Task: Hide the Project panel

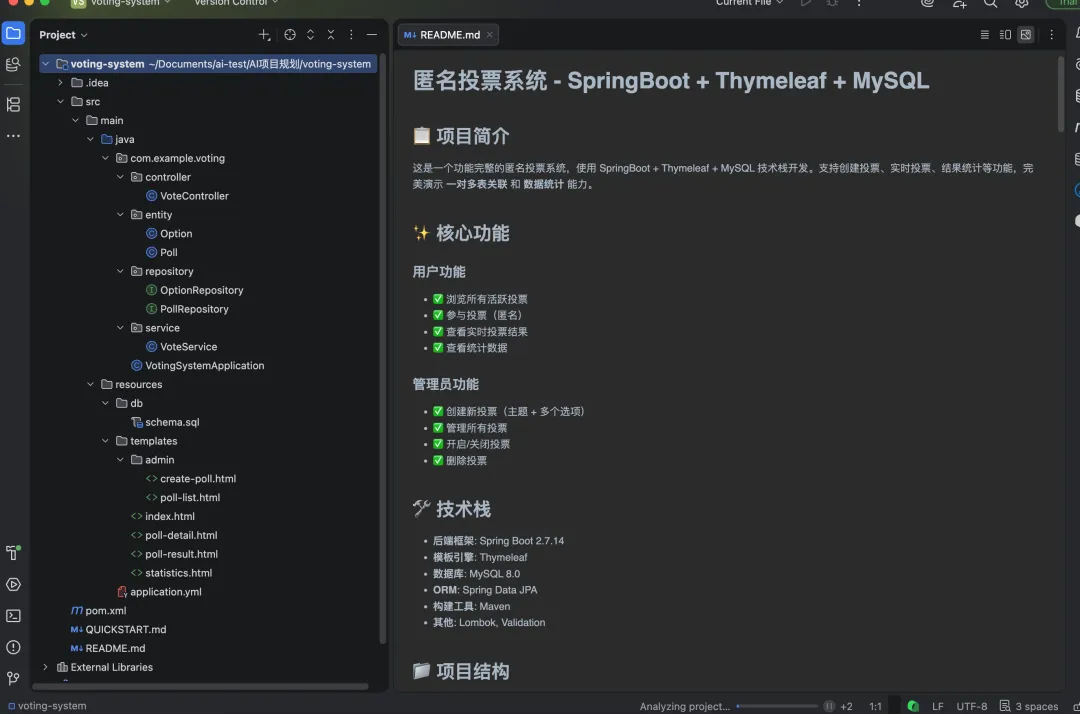Action: click(372, 34)
